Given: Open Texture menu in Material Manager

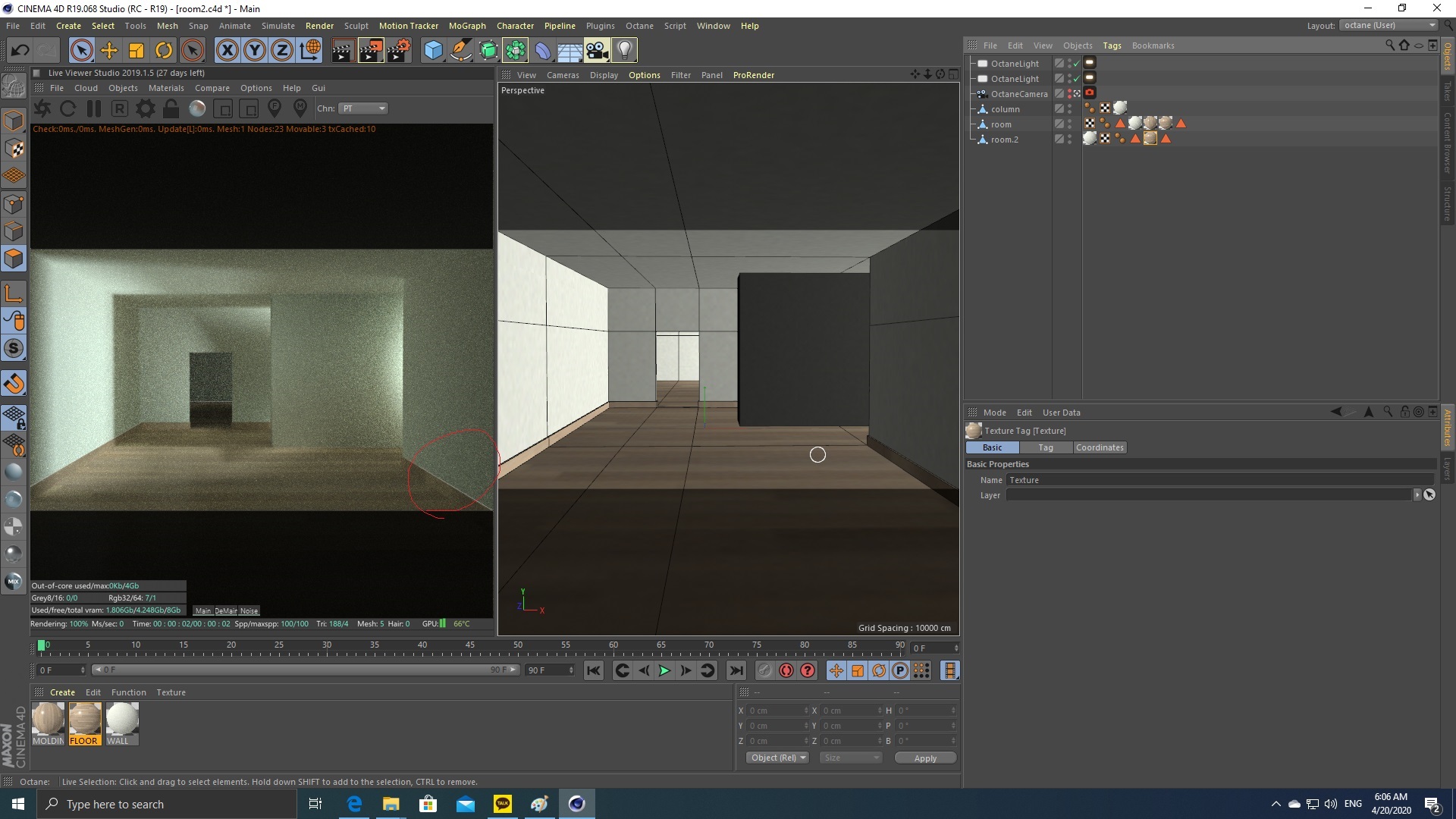Looking at the screenshot, I should [171, 692].
